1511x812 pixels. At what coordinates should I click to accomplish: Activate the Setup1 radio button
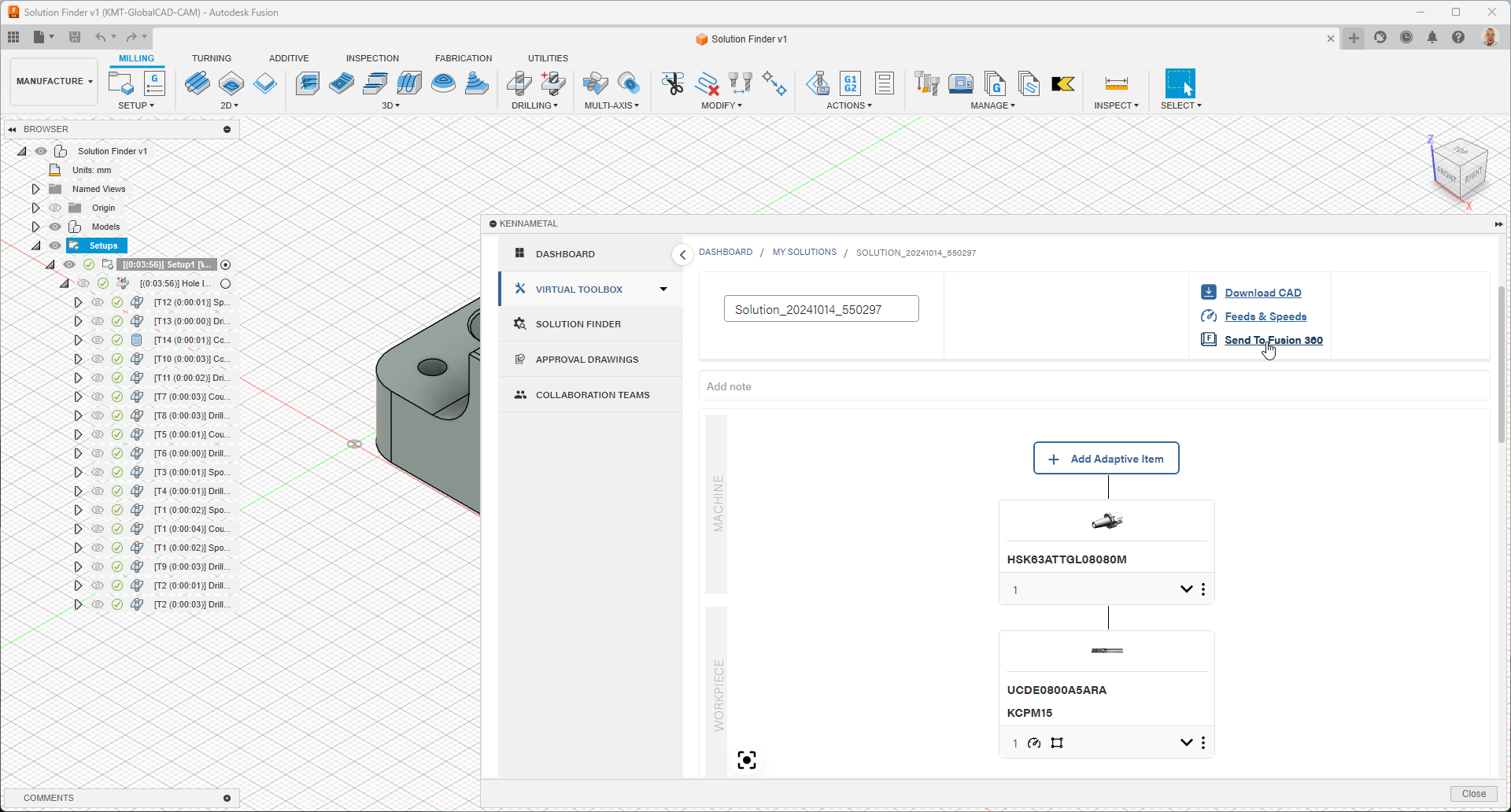[x=226, y=265]
